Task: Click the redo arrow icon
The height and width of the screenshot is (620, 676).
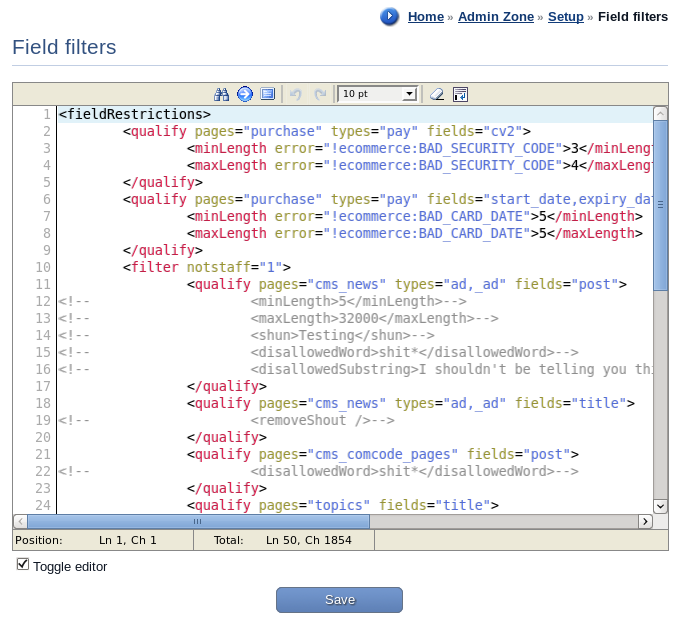Action: 320,94
